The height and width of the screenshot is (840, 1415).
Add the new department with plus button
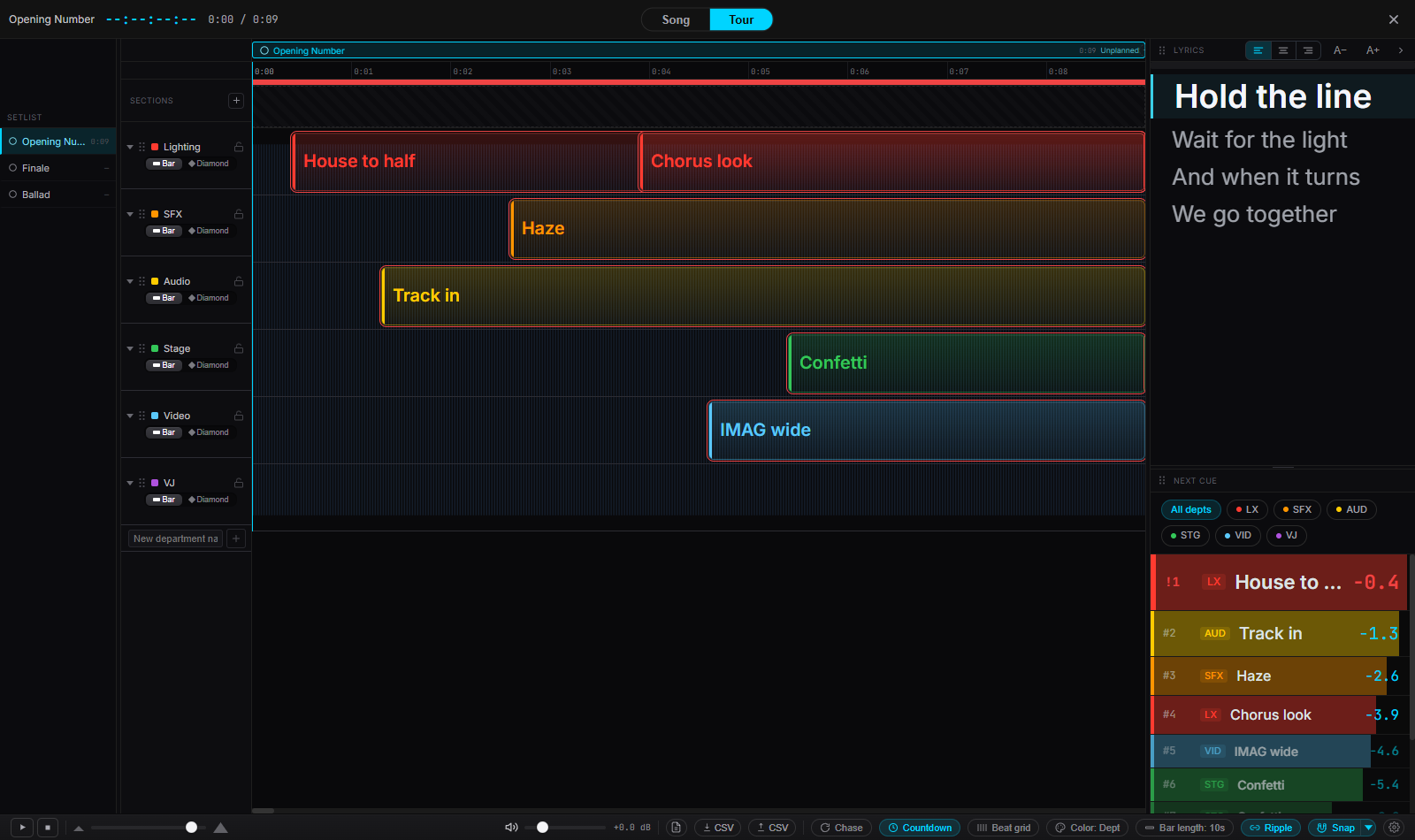(x=236, y=538)
